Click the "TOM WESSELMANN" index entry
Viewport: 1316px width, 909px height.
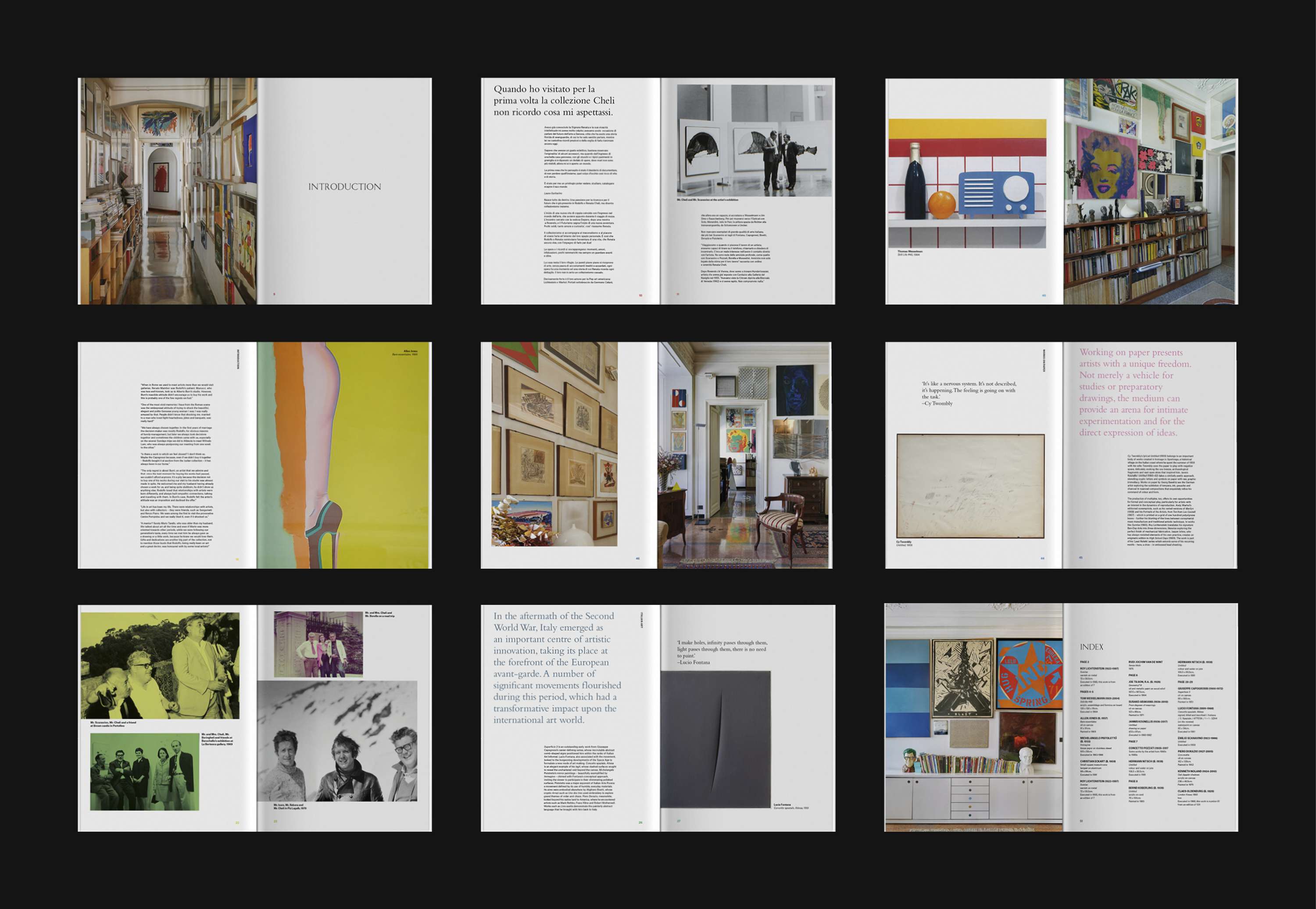(1100, 698)
